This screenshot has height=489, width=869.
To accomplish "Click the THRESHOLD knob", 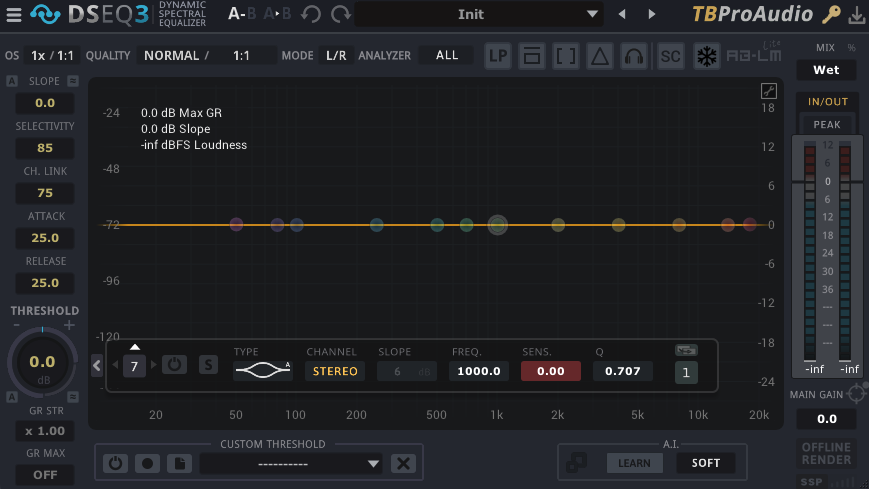I will point(42,363).
